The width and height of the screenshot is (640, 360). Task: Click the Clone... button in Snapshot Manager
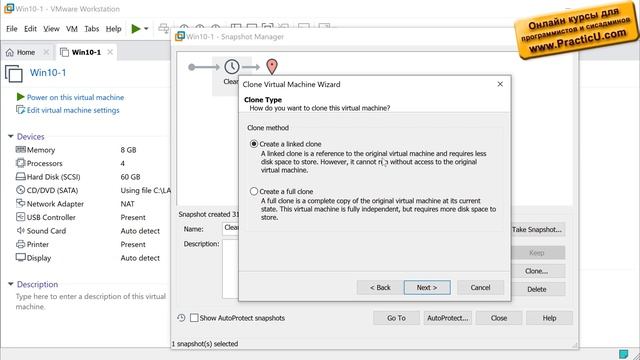(x=537, y=271)
